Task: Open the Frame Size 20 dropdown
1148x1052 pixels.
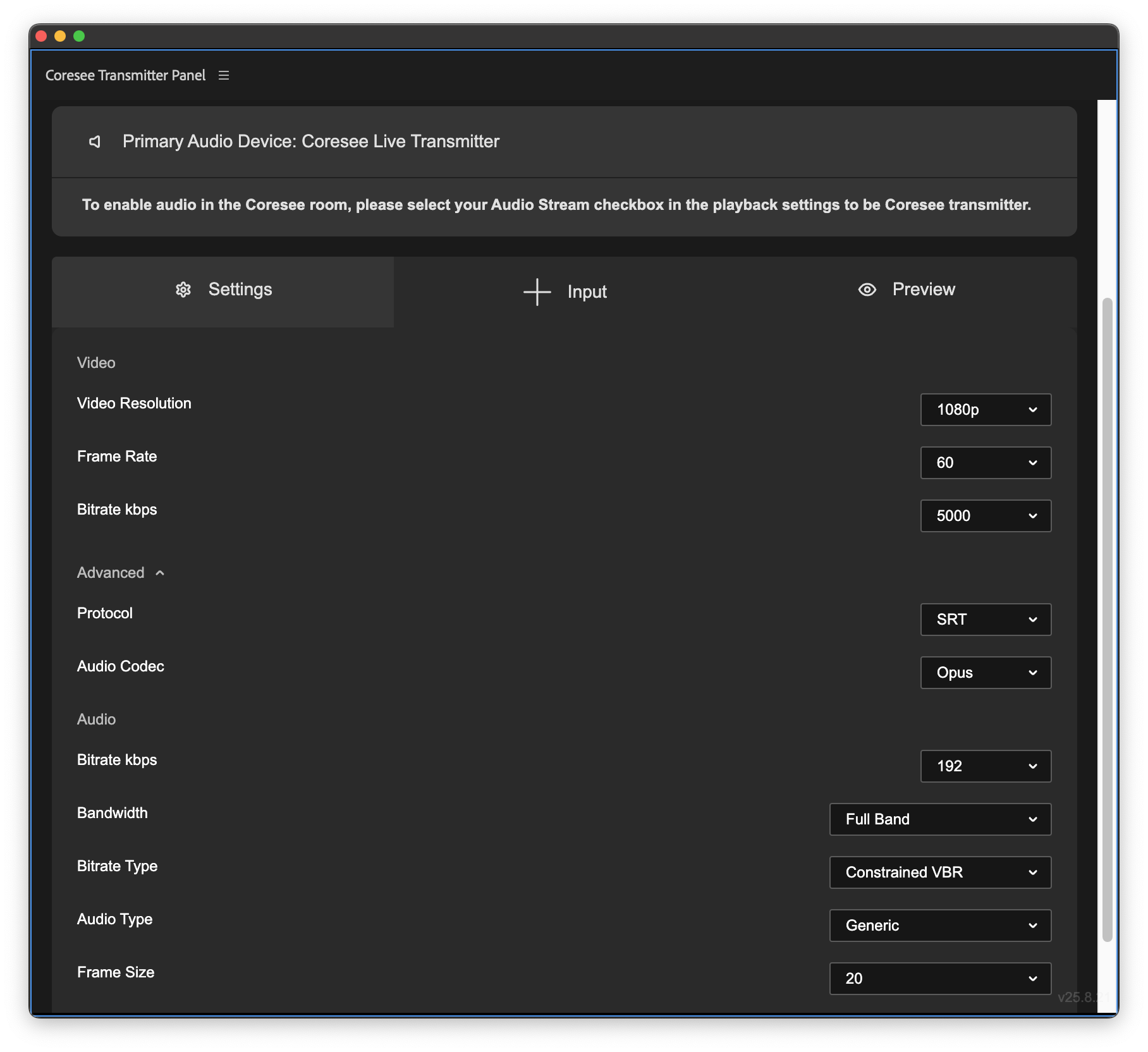Action: click(940, 979)
